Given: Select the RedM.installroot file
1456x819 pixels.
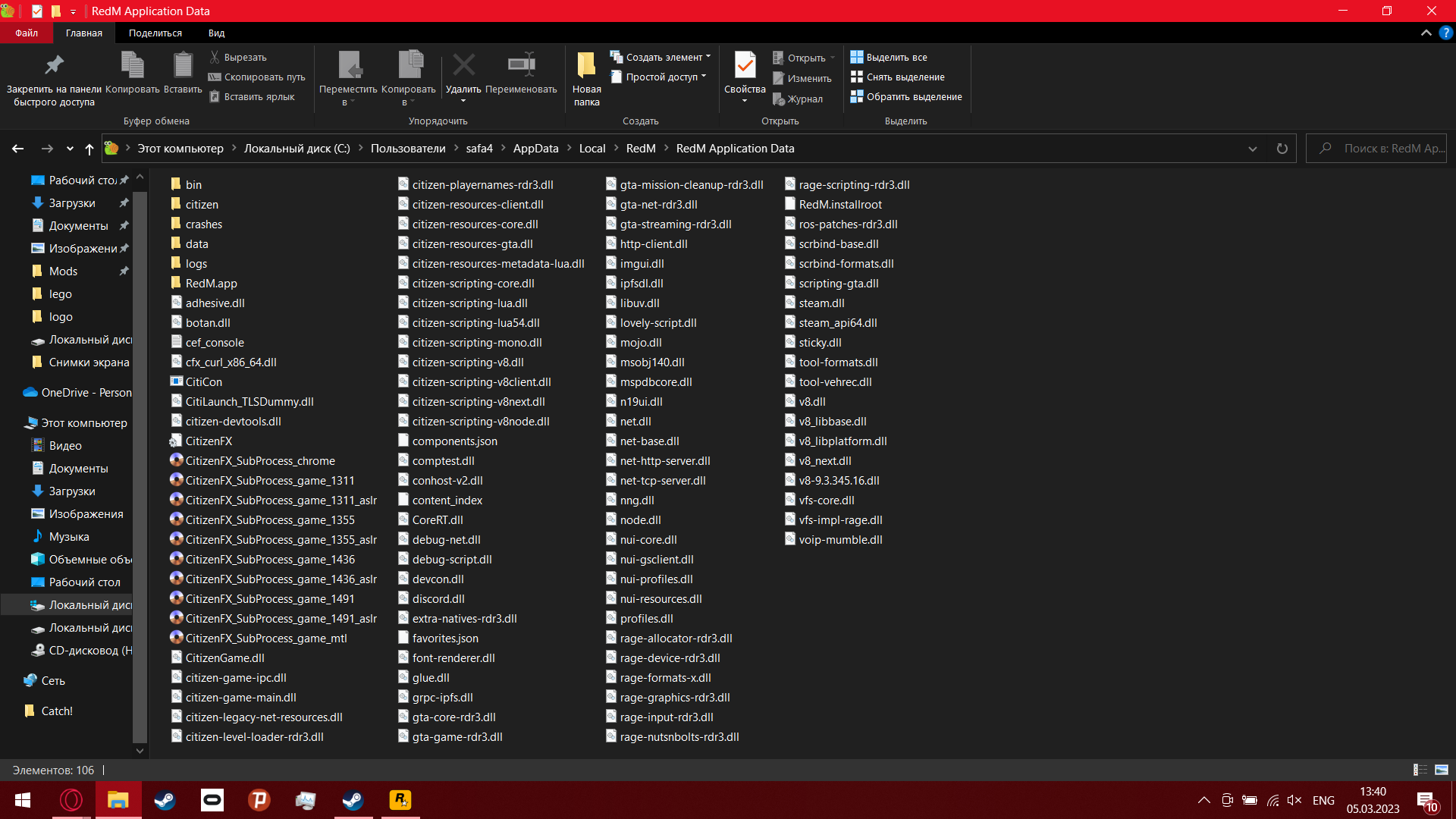Looking at the screenshot, I should pyautogui.click(x=833, y=205).
